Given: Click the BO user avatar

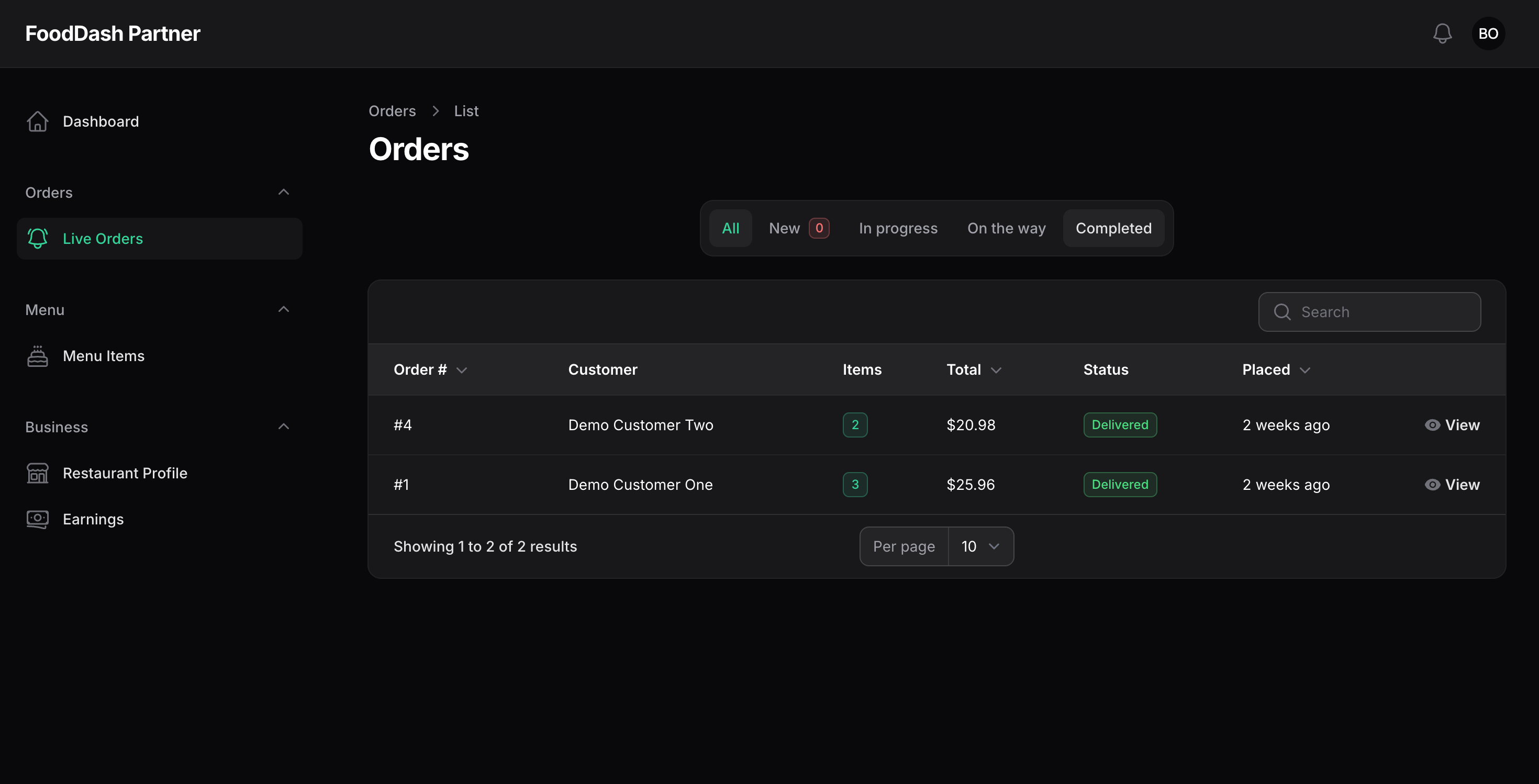Looking at the screenshot, I should coord(1488,33).
